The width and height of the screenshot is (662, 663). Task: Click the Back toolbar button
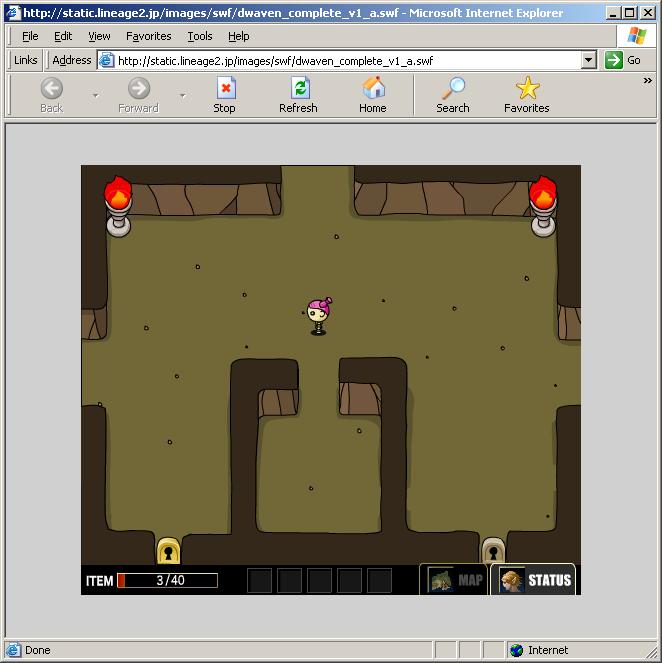click(x=52, y=95)
